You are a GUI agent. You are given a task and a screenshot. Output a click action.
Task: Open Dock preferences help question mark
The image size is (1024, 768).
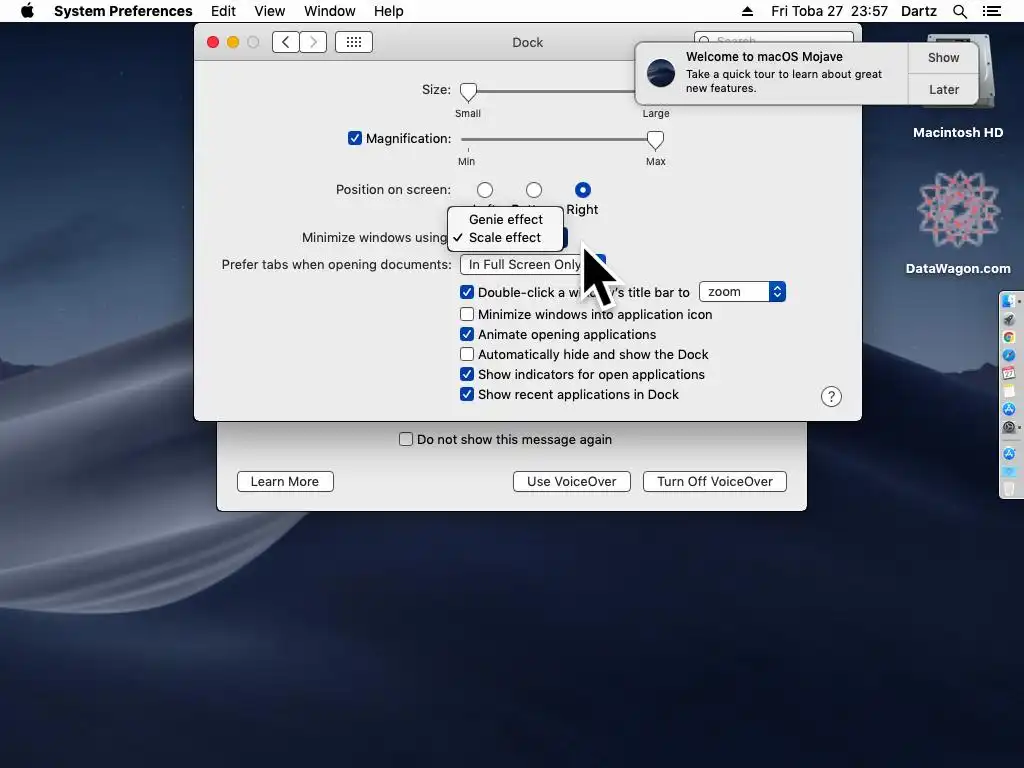pyautogui.click(x=831, y=396)
